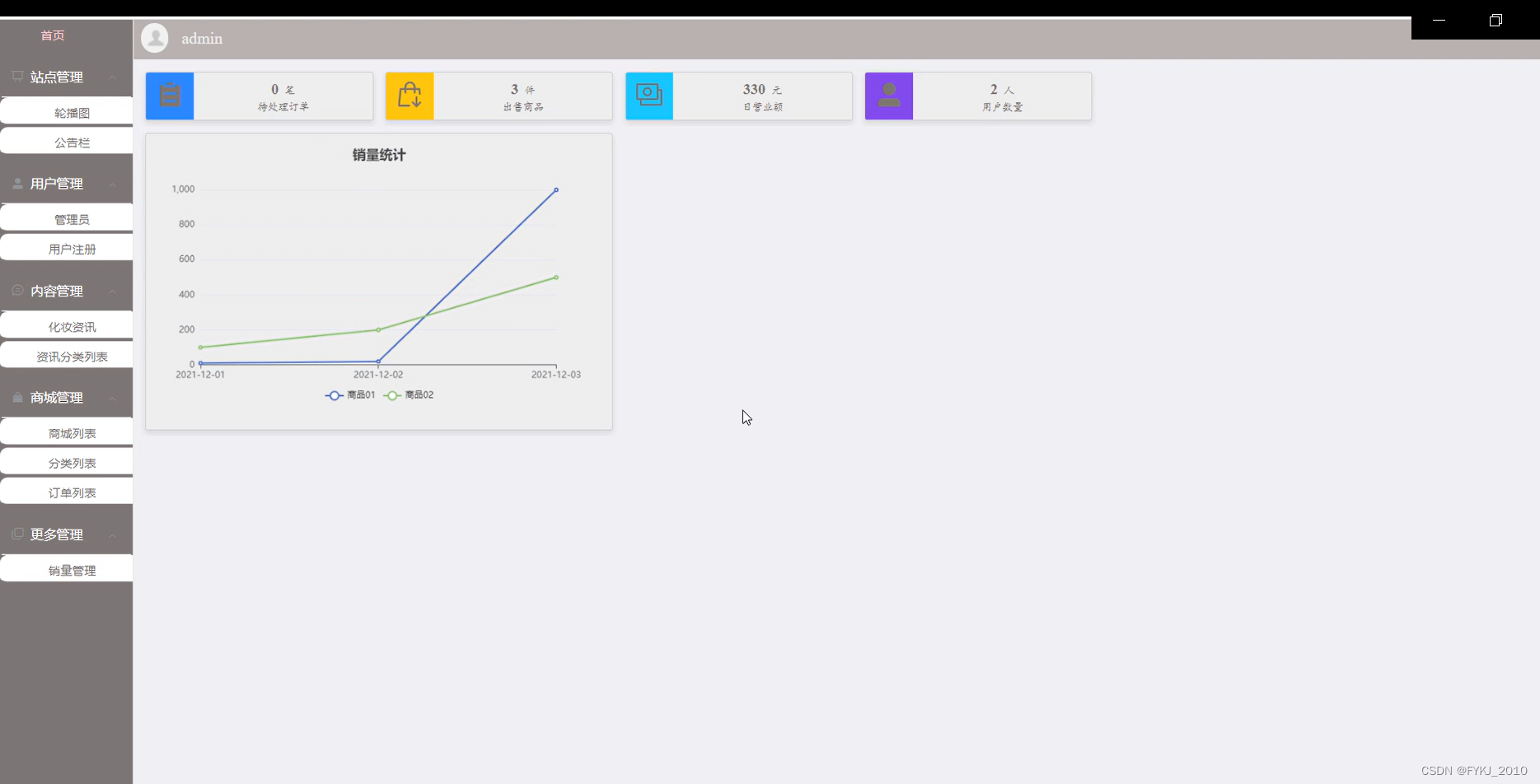
Task: Click the 待处理订单 stat card
Action: pyautogui.click(x=260, y=96)
